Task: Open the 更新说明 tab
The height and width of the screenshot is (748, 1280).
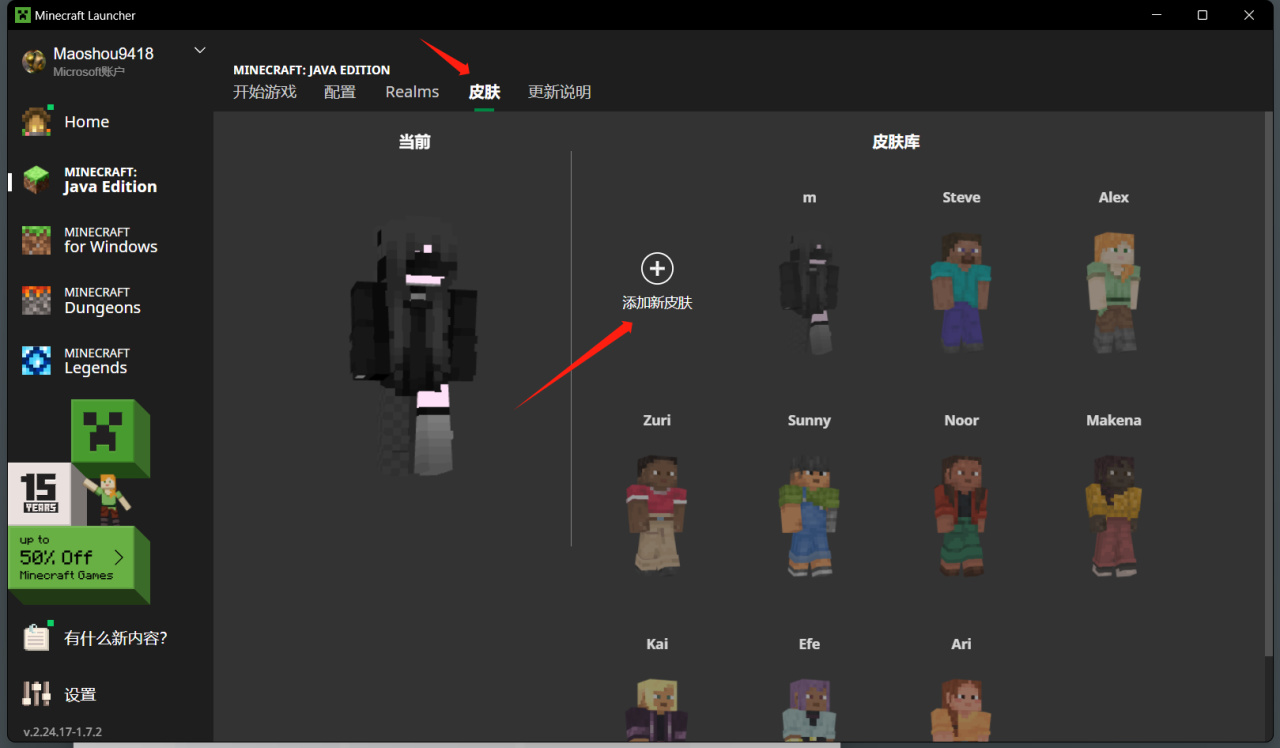Action: point(559,92)
